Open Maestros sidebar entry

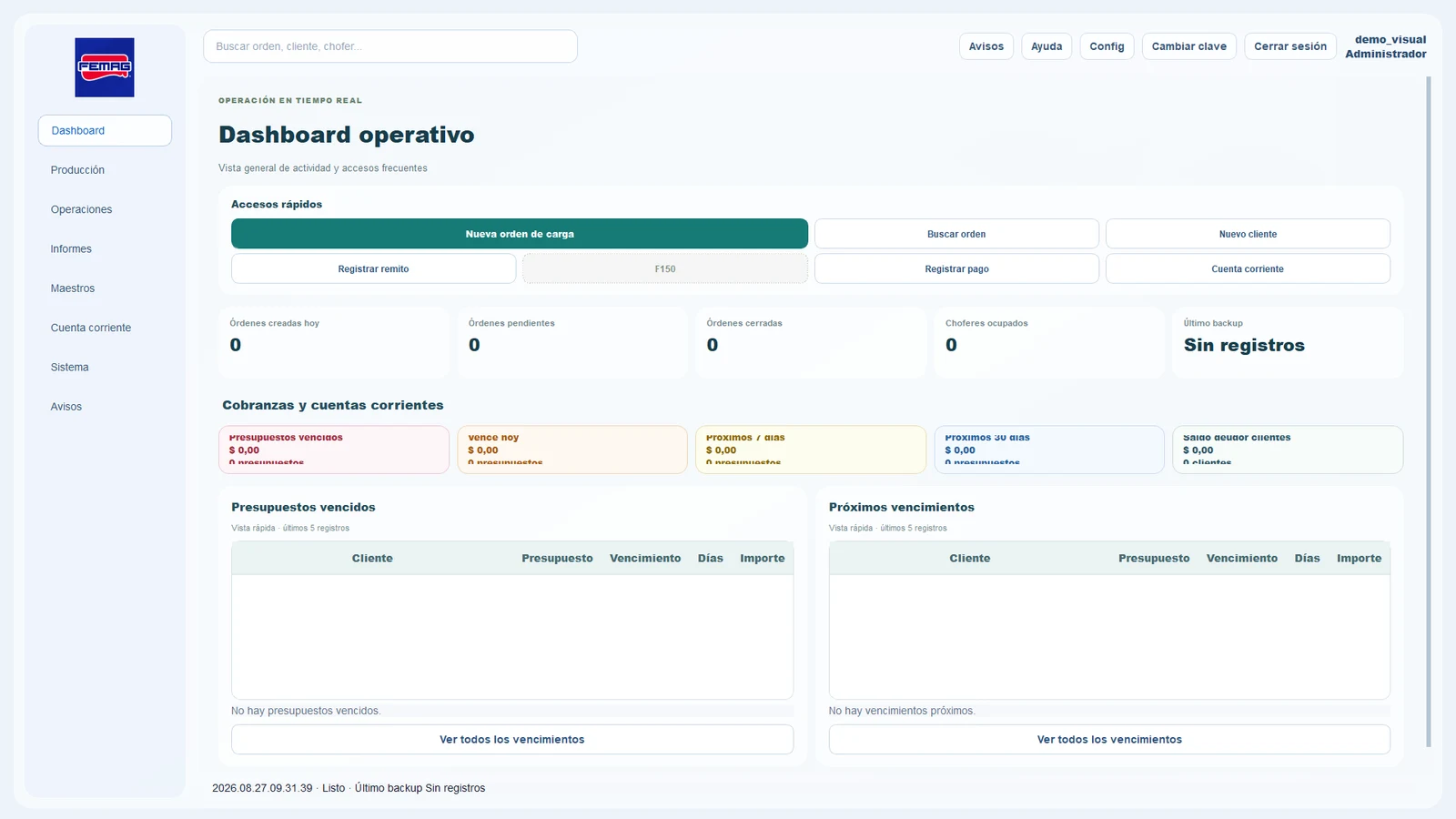tap(105, 288)
